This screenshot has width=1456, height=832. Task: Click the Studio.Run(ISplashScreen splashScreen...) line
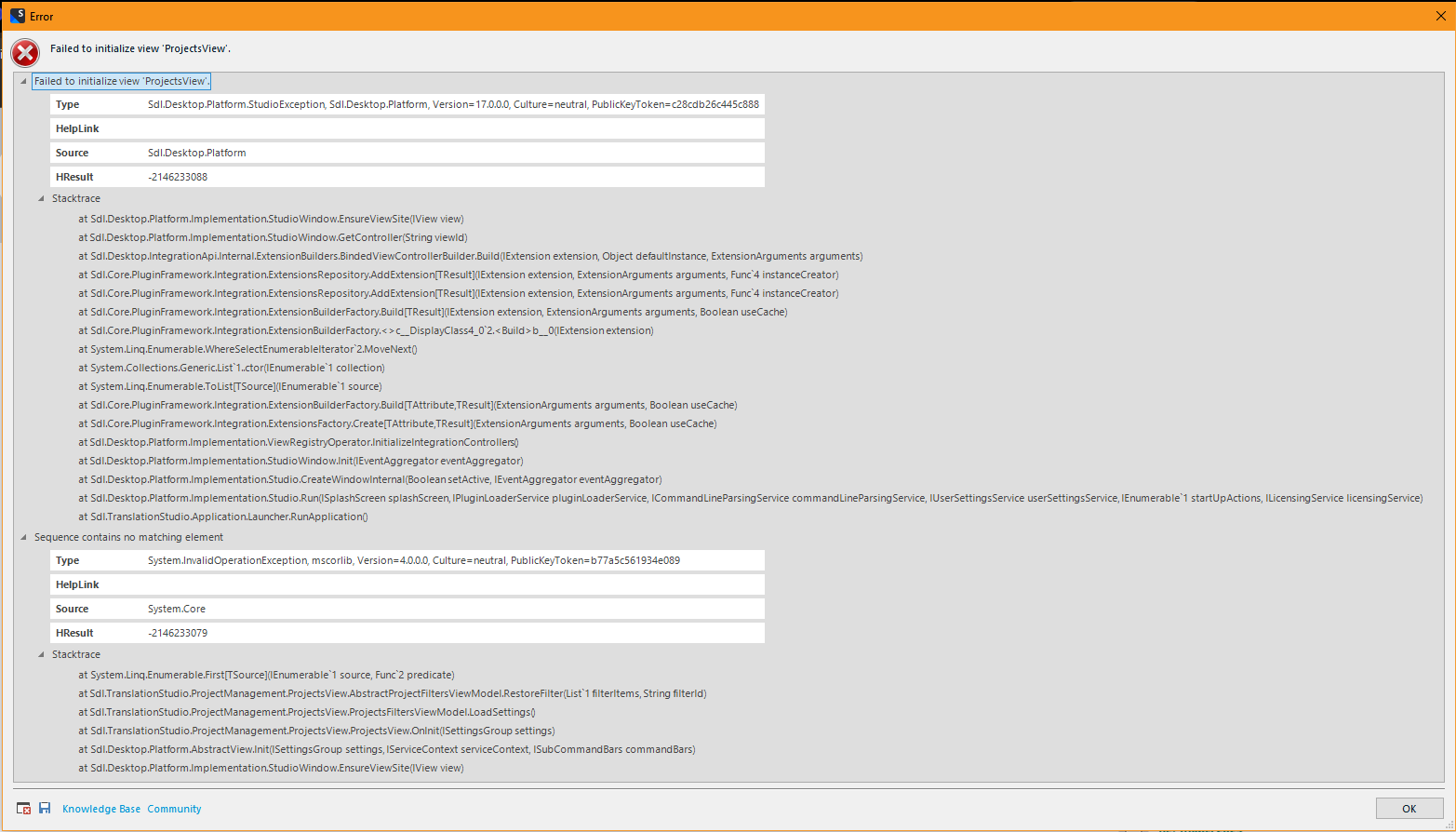click(751, 498)
